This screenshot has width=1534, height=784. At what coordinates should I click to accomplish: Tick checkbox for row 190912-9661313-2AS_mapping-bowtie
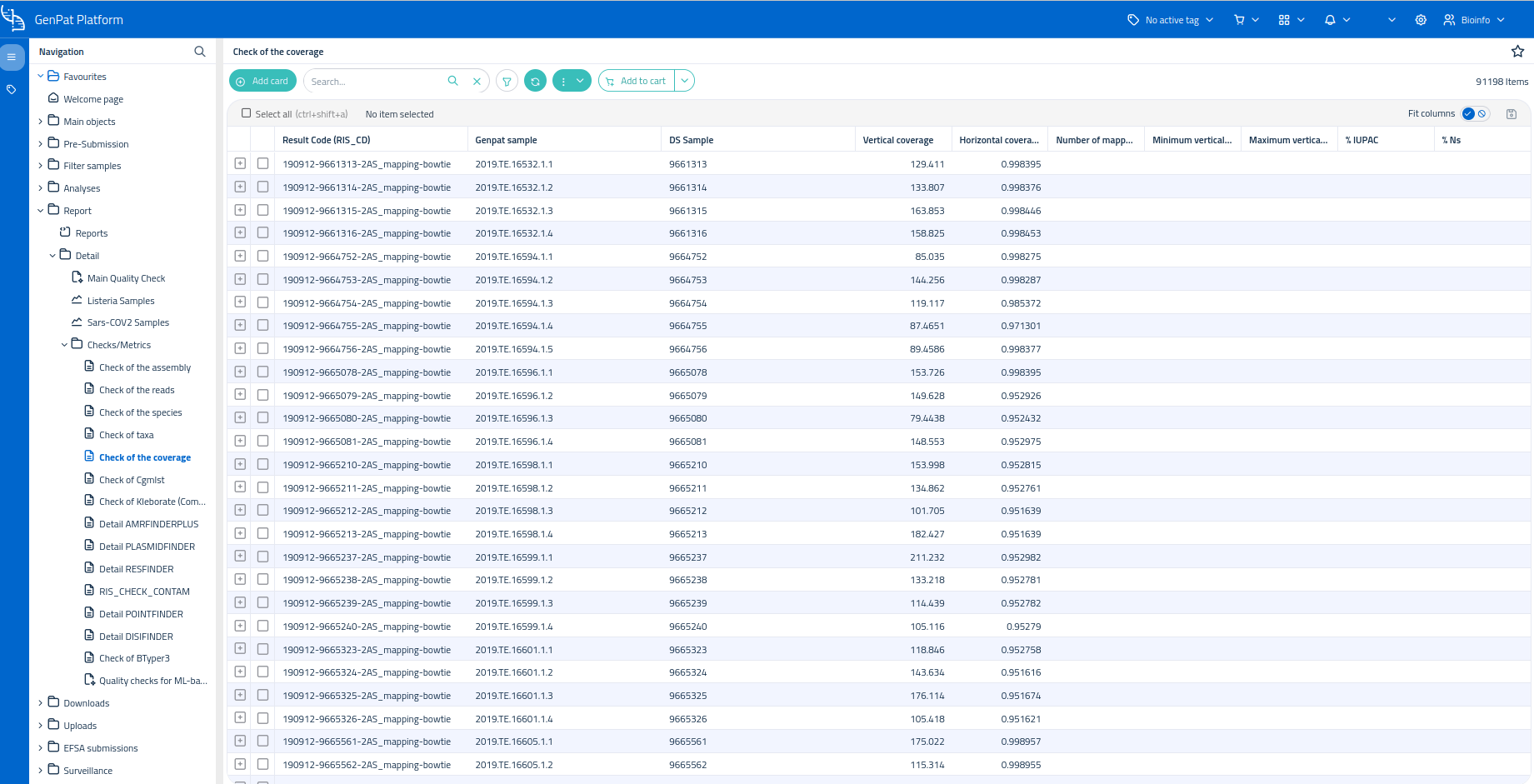[262, 164]
